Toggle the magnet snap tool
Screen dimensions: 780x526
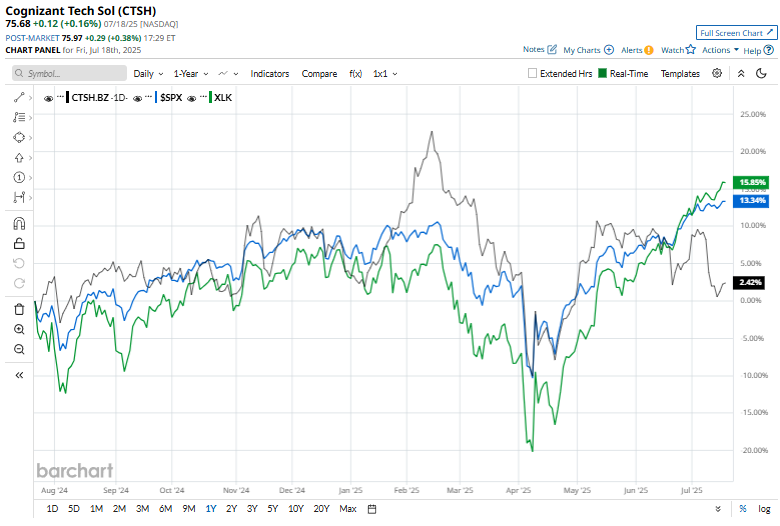coord(19,224)
